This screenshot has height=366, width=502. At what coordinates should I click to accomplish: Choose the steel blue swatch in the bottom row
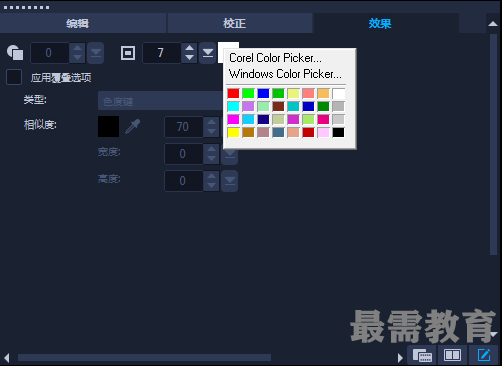pos(278,132)
